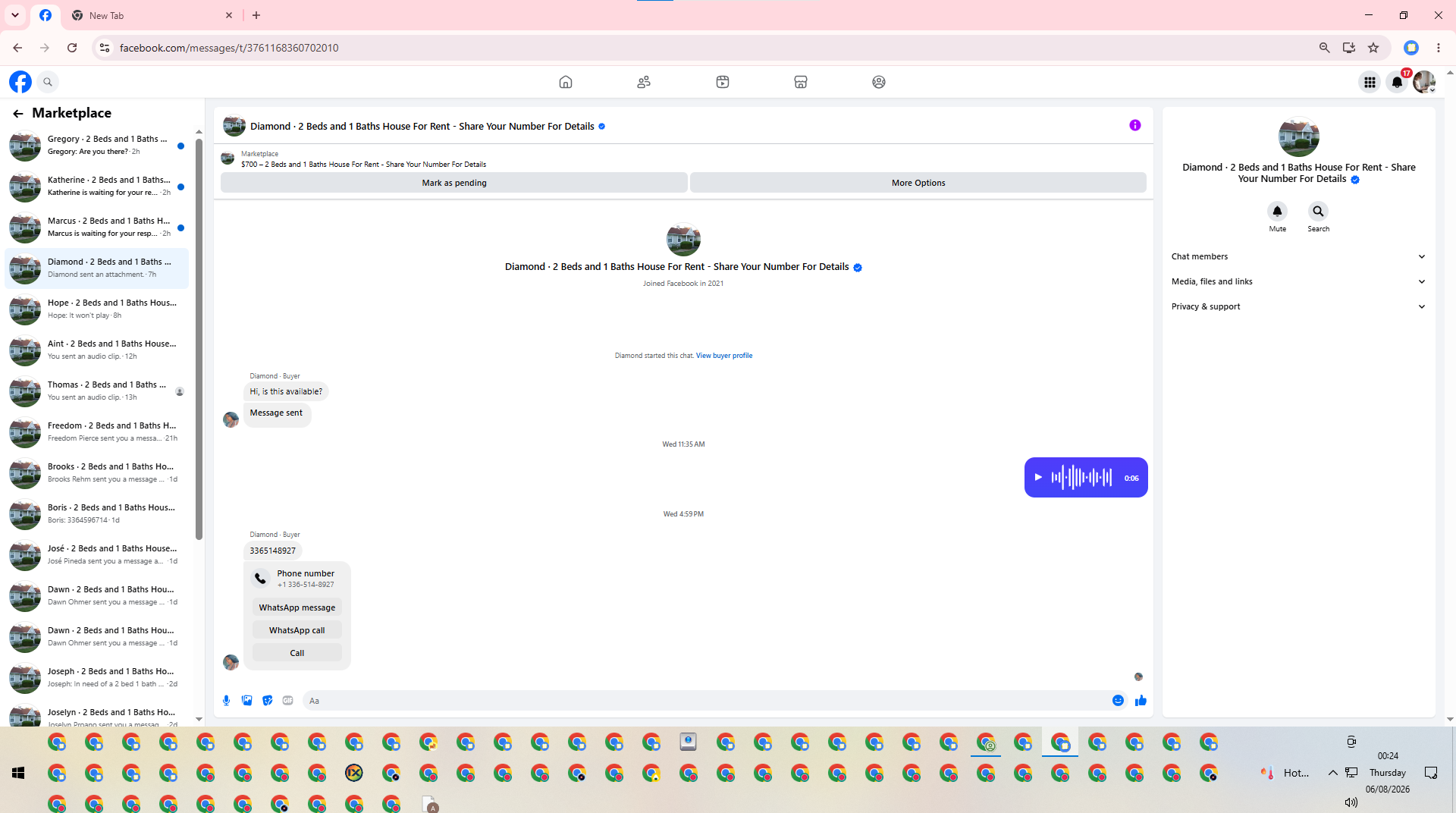1456x813 pixels.
Task: Open the Friends icon in top navigation
Action: pyautogui.click(x=644, y=82)
